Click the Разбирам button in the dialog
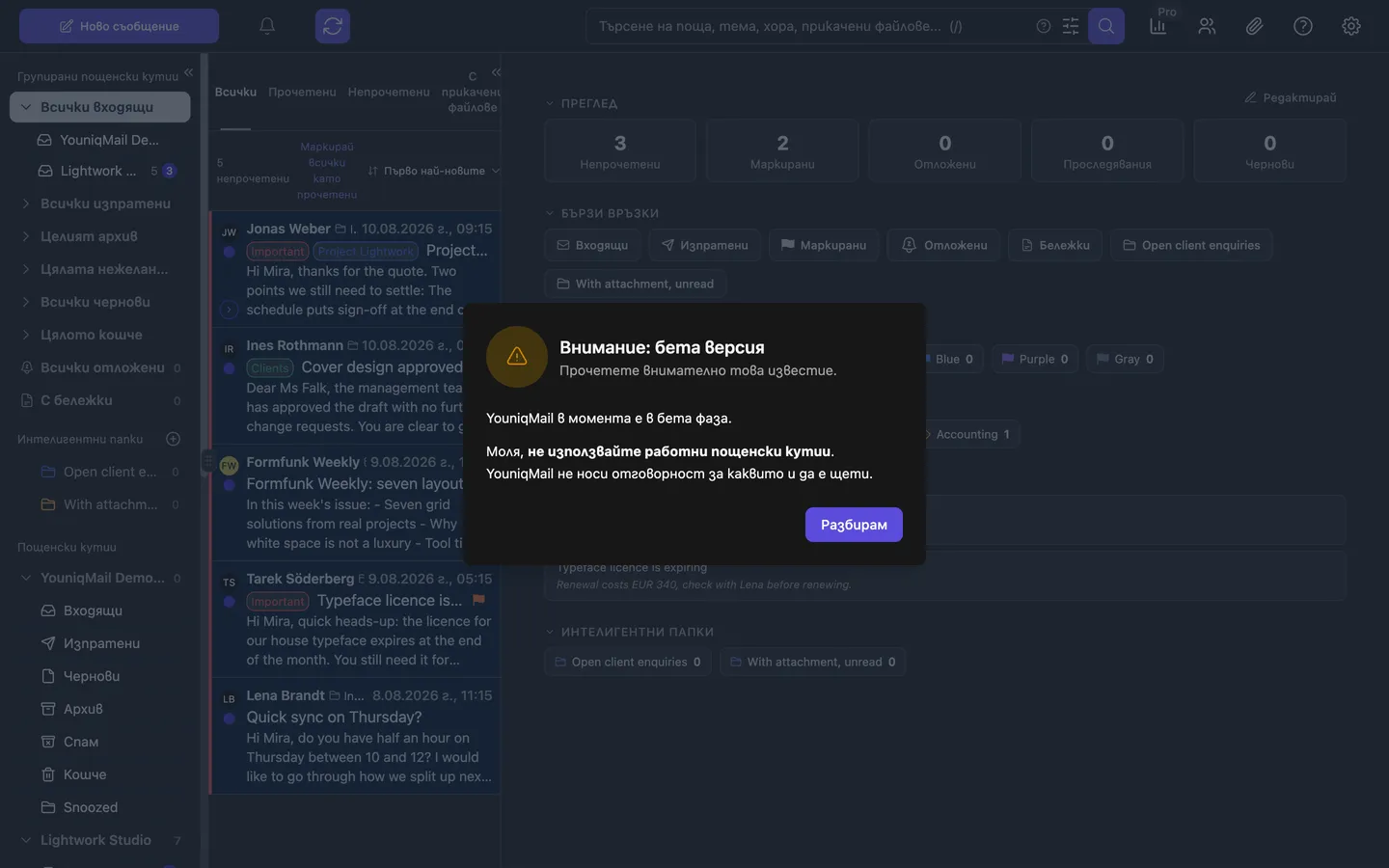The width and height of the screenshot is (1389, 868). (x=854, y=525)
